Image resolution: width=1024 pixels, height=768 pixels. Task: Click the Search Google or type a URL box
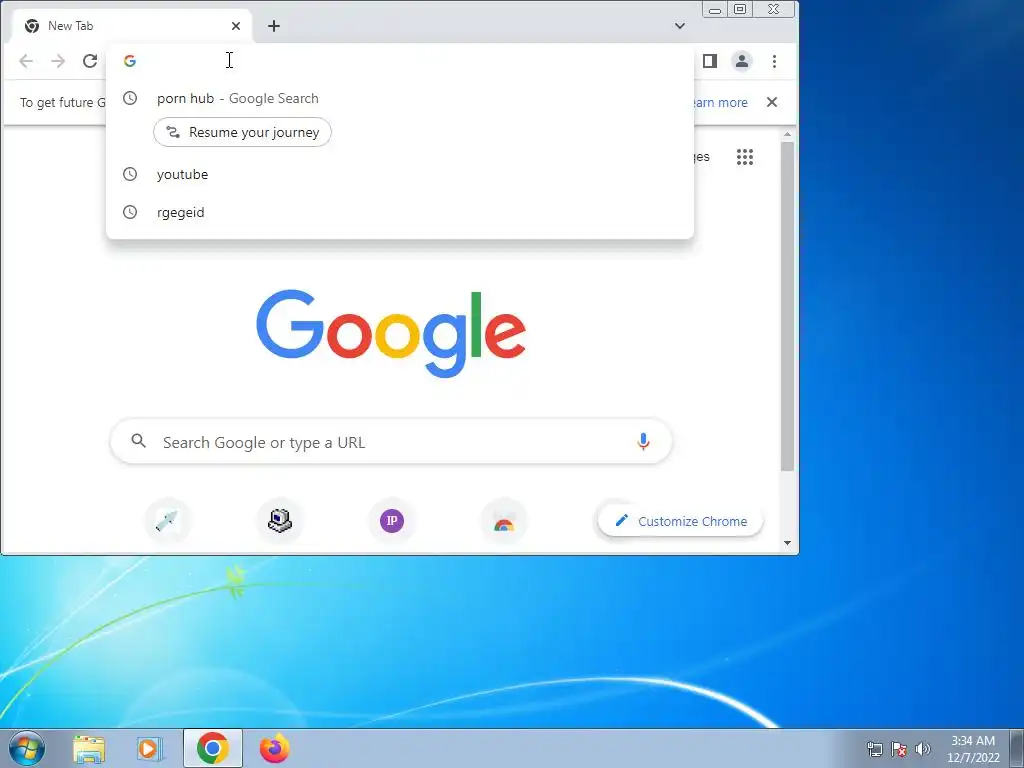[391, 442]
